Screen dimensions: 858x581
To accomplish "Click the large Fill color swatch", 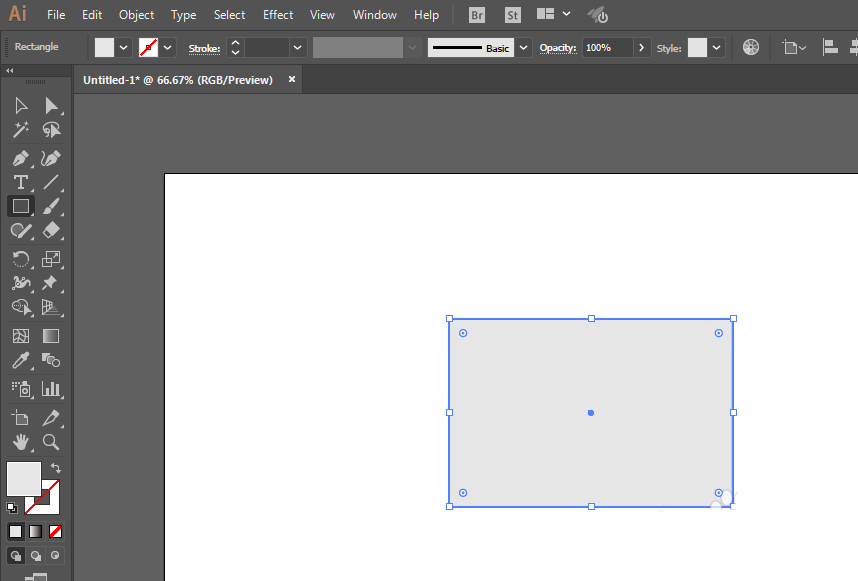I will (x=24, y=478).
